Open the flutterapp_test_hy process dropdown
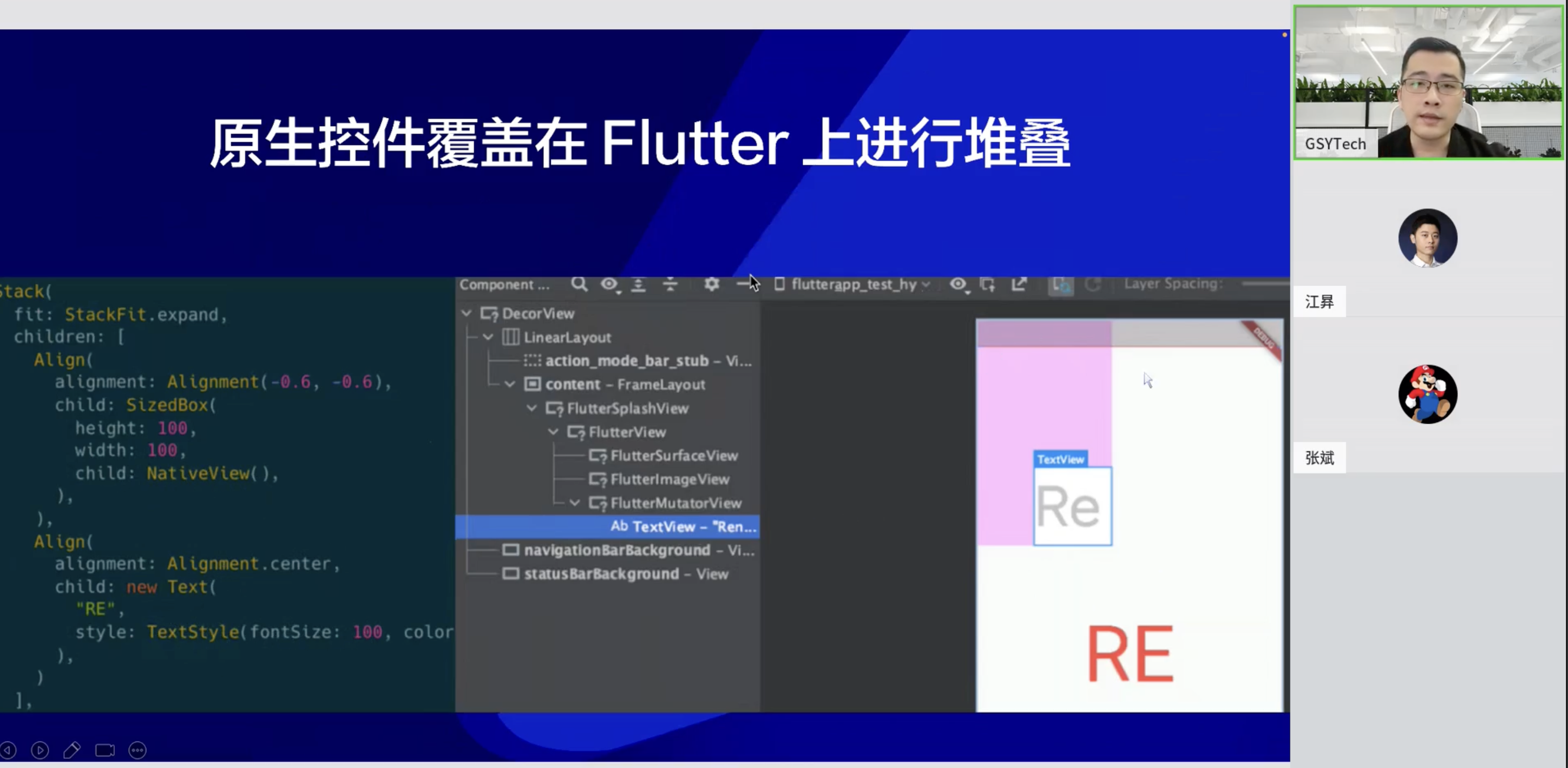 tap(852, 284)
